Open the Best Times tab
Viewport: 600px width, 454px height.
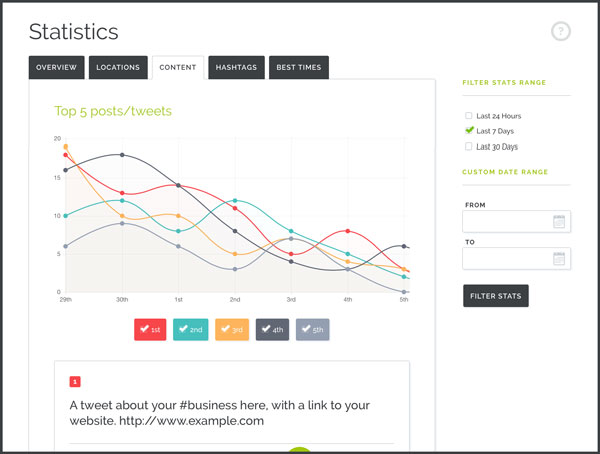point(298,68)
